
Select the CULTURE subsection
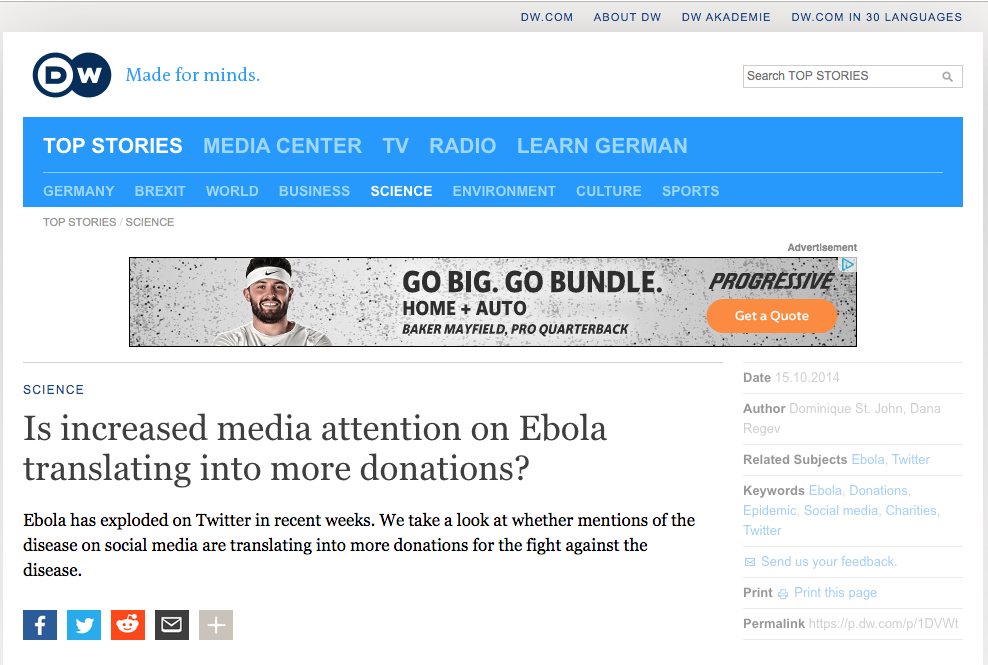609,191
